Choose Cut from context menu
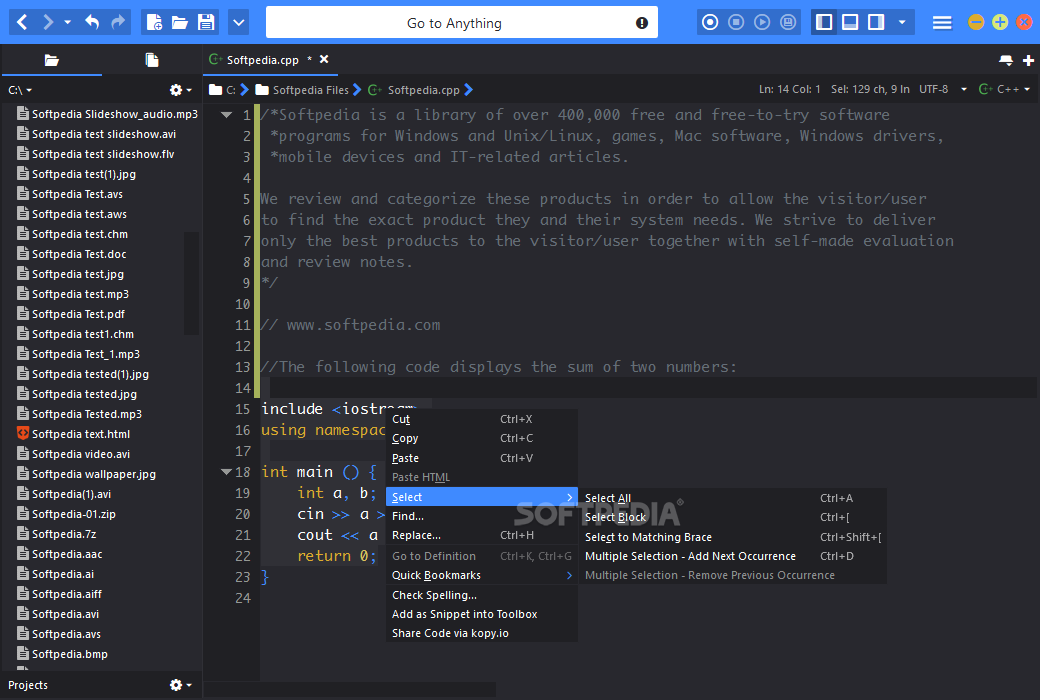The height and width of the screenshot is (700, 1040). coord(482,419)
